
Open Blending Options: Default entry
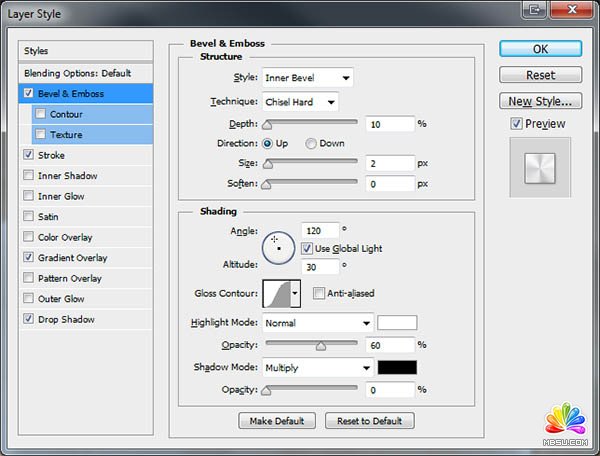[78, 73]
